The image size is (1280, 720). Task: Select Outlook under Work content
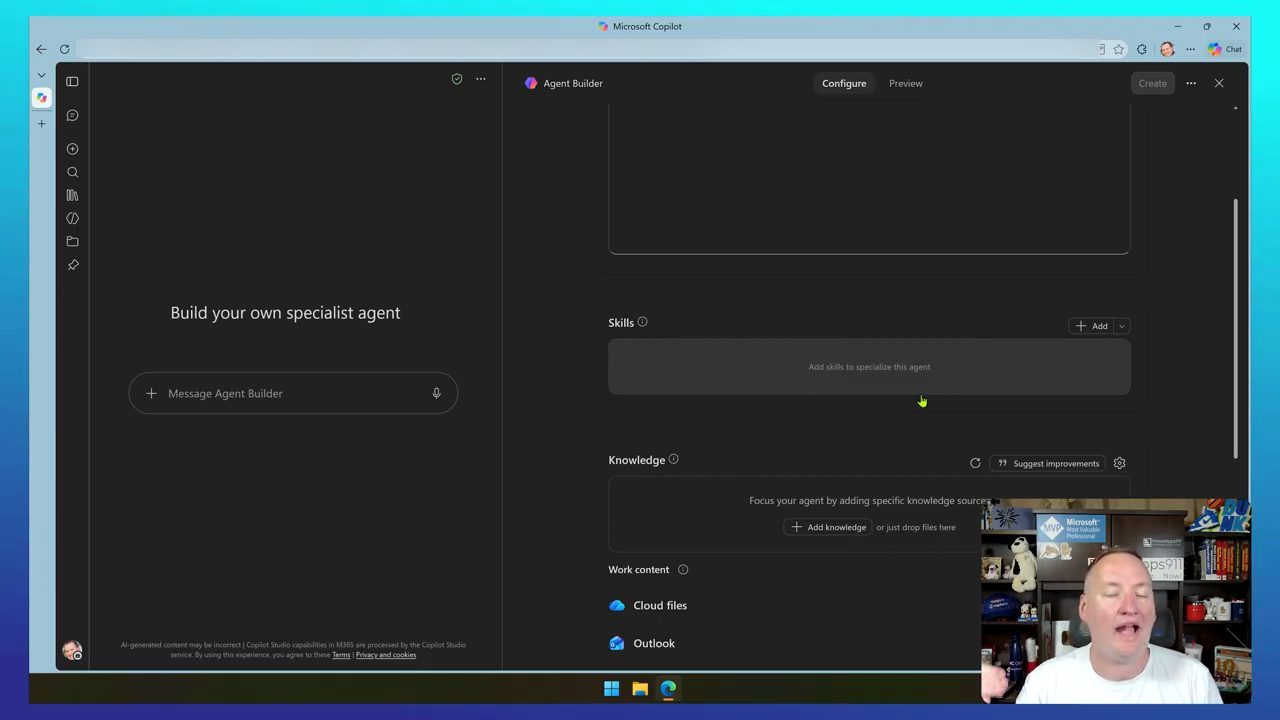[642, 643]
